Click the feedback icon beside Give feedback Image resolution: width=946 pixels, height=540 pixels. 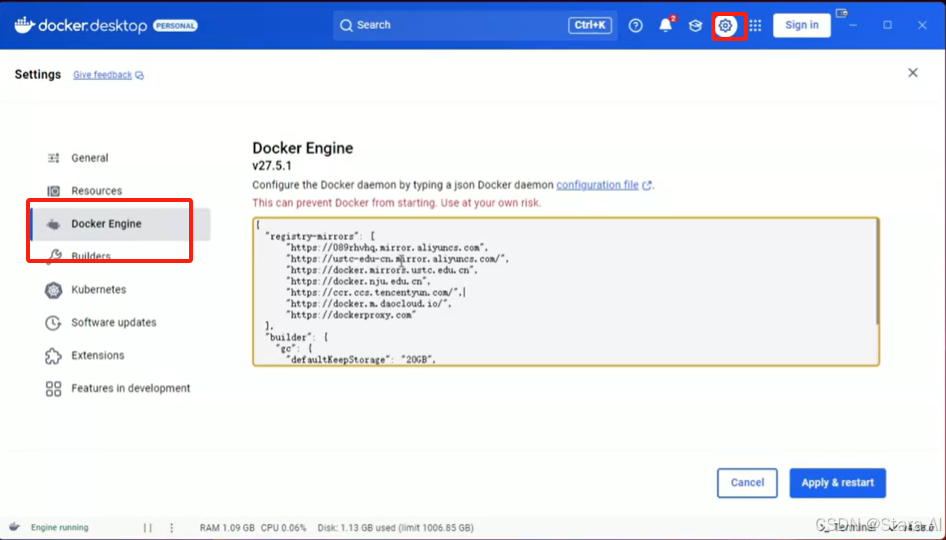click(139, 75)
